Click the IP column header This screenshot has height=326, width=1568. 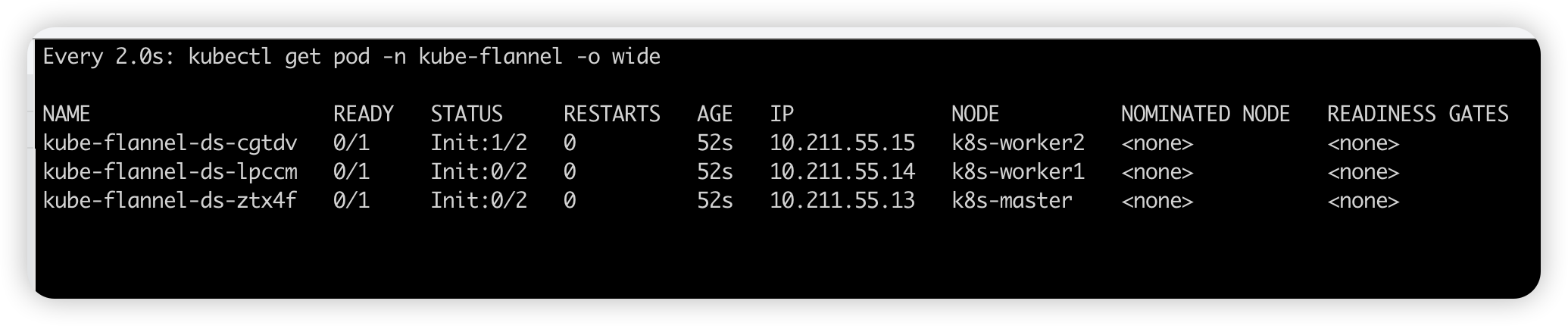coord(782,114)
